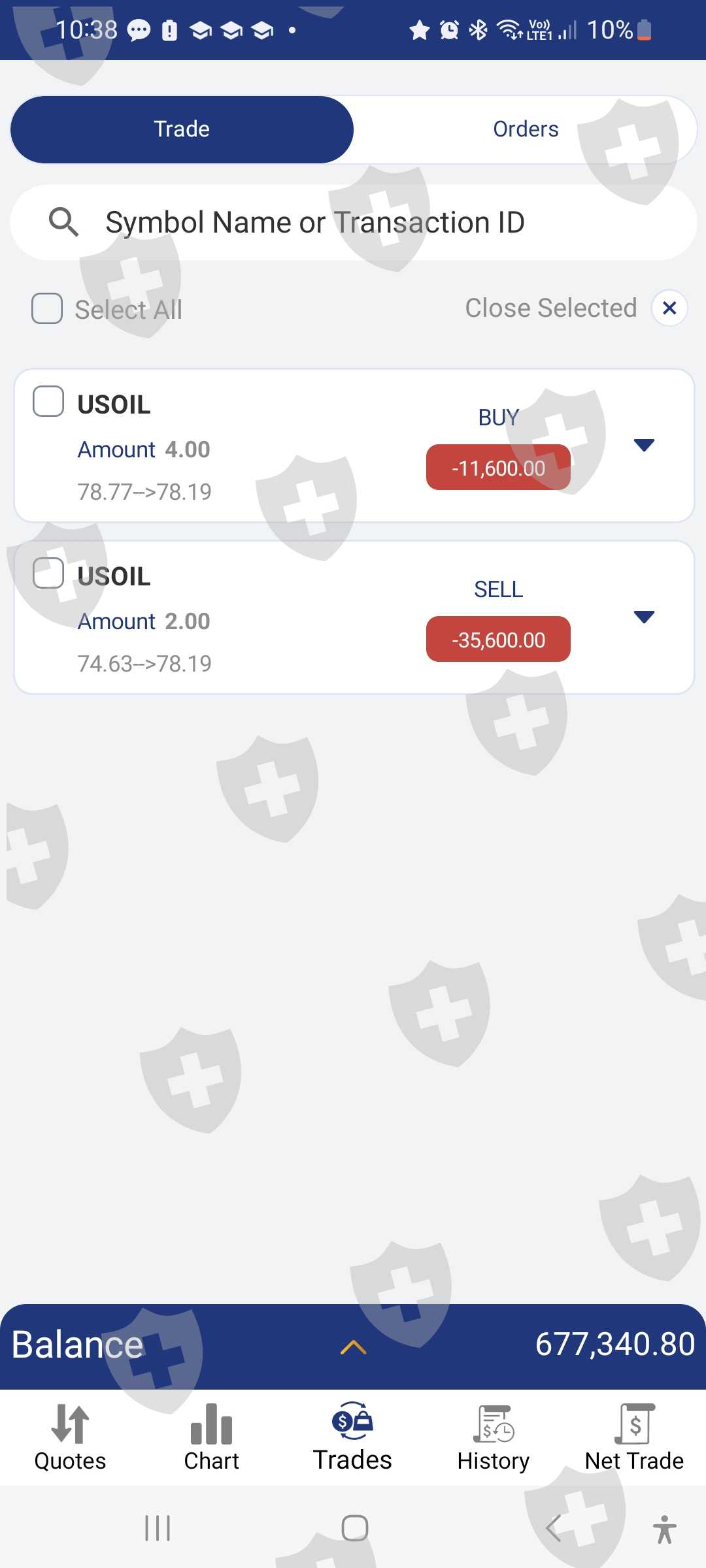Viewport: 706px width, 1568px height.
Task: Check the Select All checkbox
Action: 48,308
